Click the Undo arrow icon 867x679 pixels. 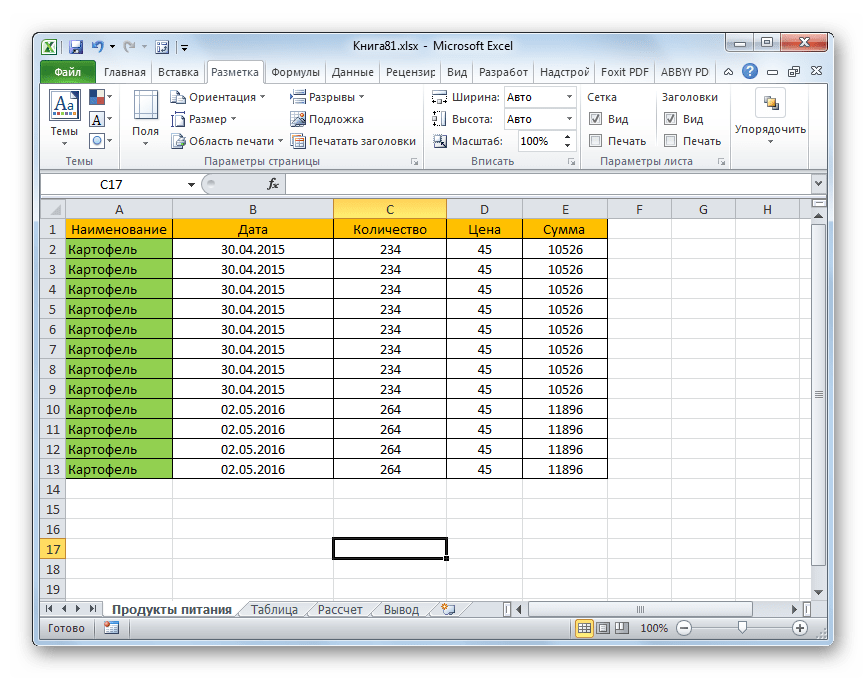tap(97, 47)
